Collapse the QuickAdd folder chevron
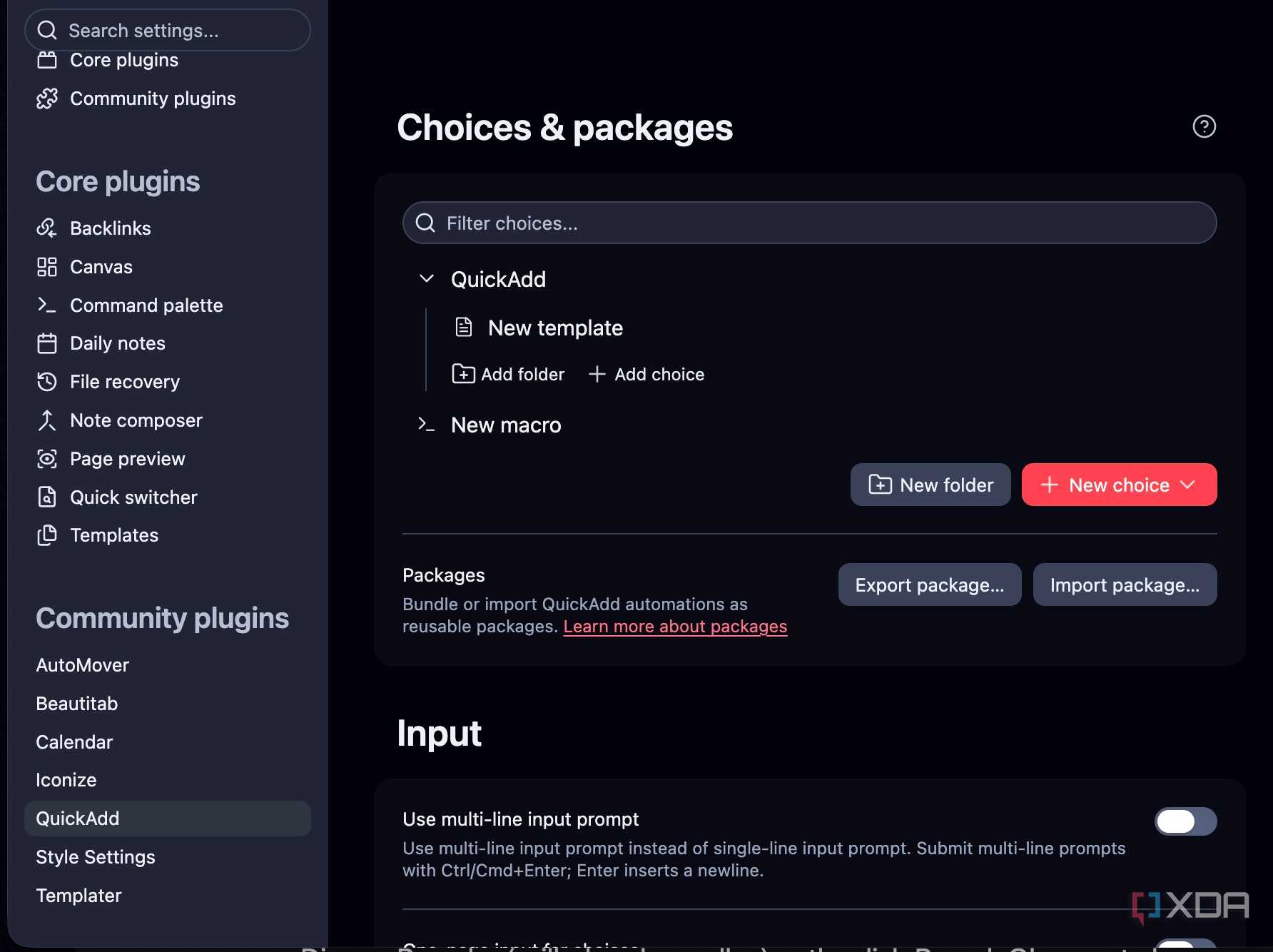Viewport: 1273px width, 952px height. tap(427, 279)
